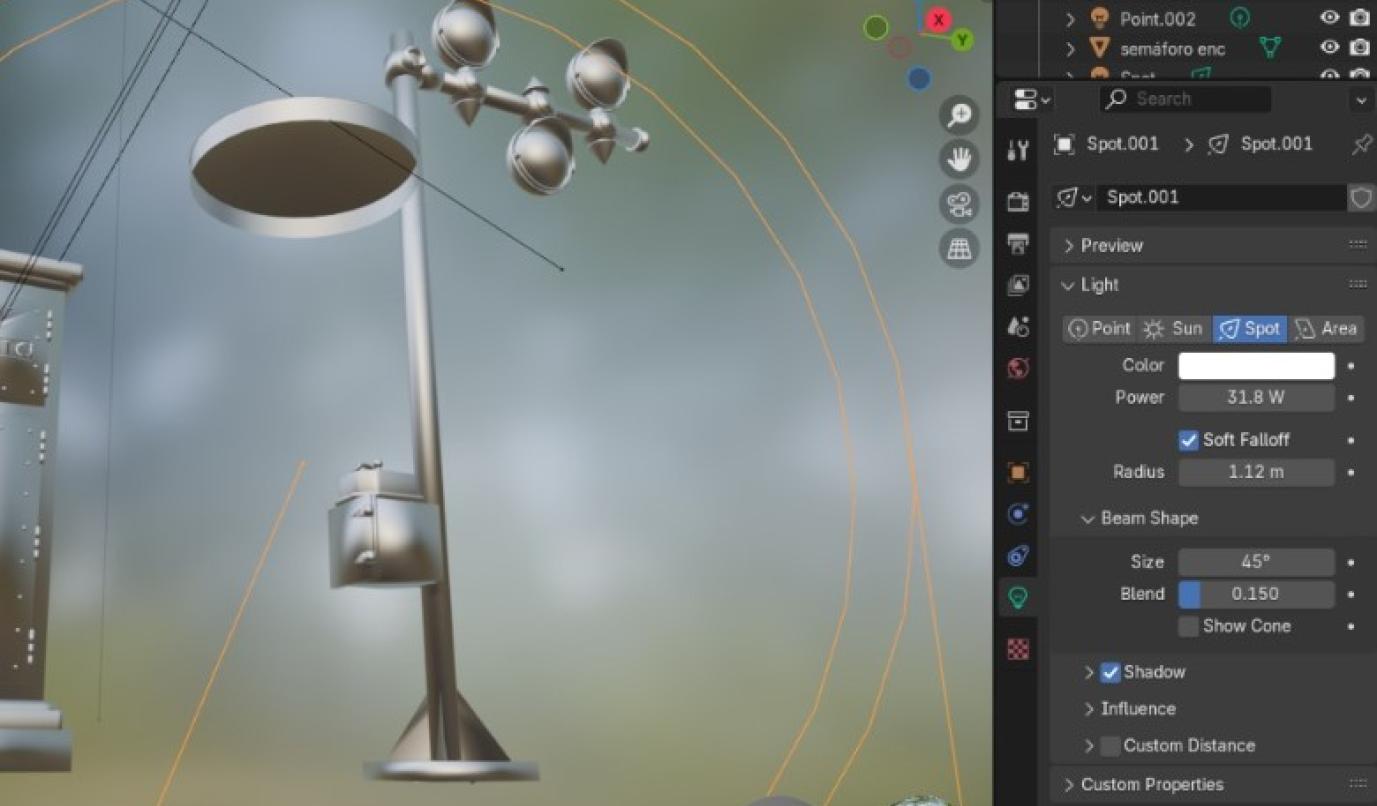The height and width of the screenshot is (806, 1377).
Task: Open the Tool properties tab
Action: pos(1018,151)
